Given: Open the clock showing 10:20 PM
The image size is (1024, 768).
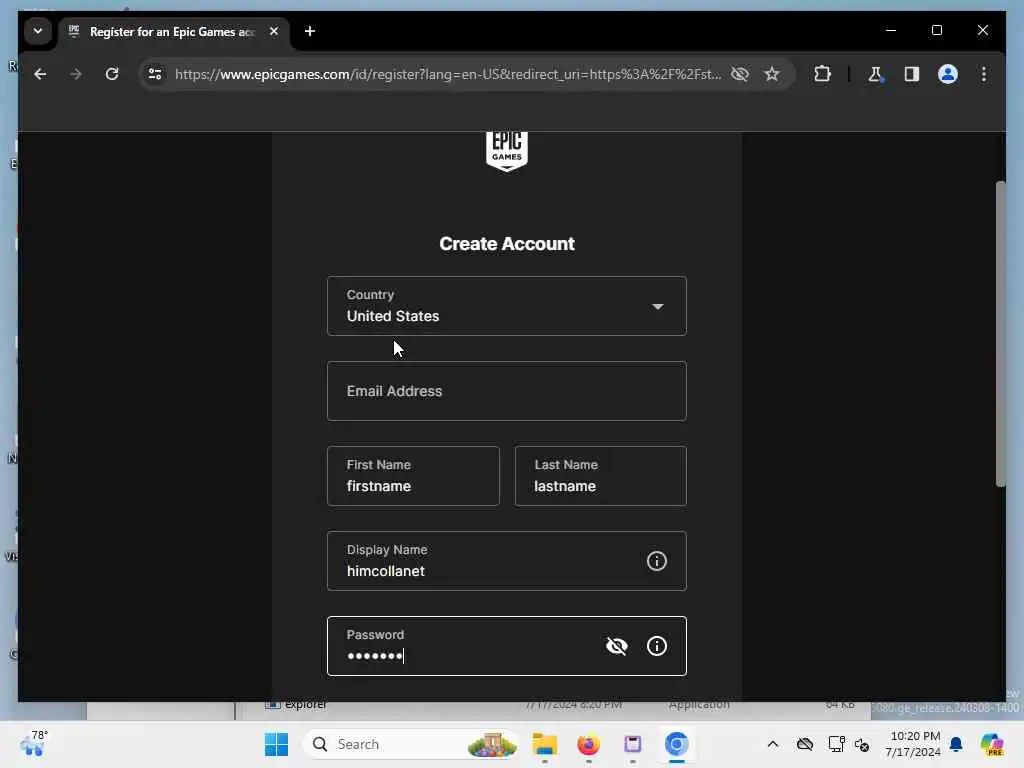Looking at the screenshot, I should (x=913, y=744).
